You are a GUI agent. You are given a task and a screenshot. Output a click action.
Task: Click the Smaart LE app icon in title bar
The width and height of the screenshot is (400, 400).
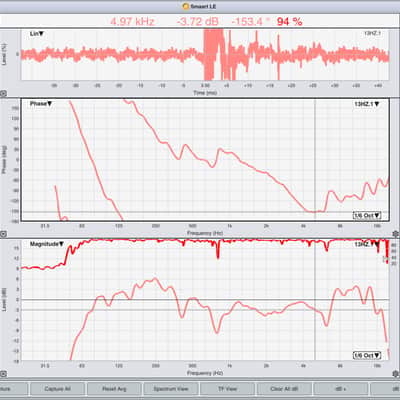click(186, 6)
